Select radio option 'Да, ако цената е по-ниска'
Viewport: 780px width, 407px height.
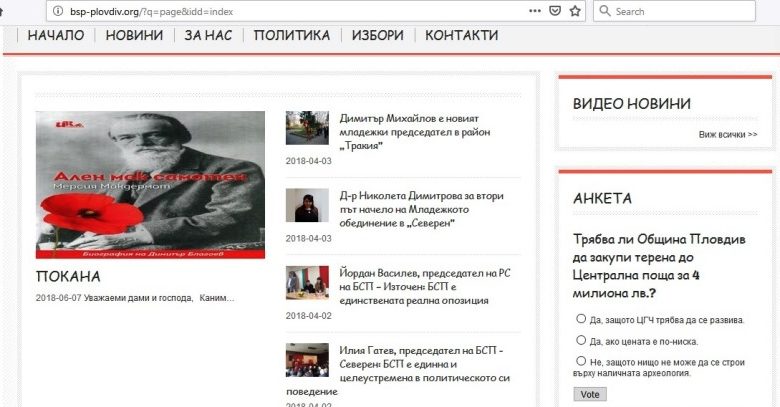tap(581, 340)
